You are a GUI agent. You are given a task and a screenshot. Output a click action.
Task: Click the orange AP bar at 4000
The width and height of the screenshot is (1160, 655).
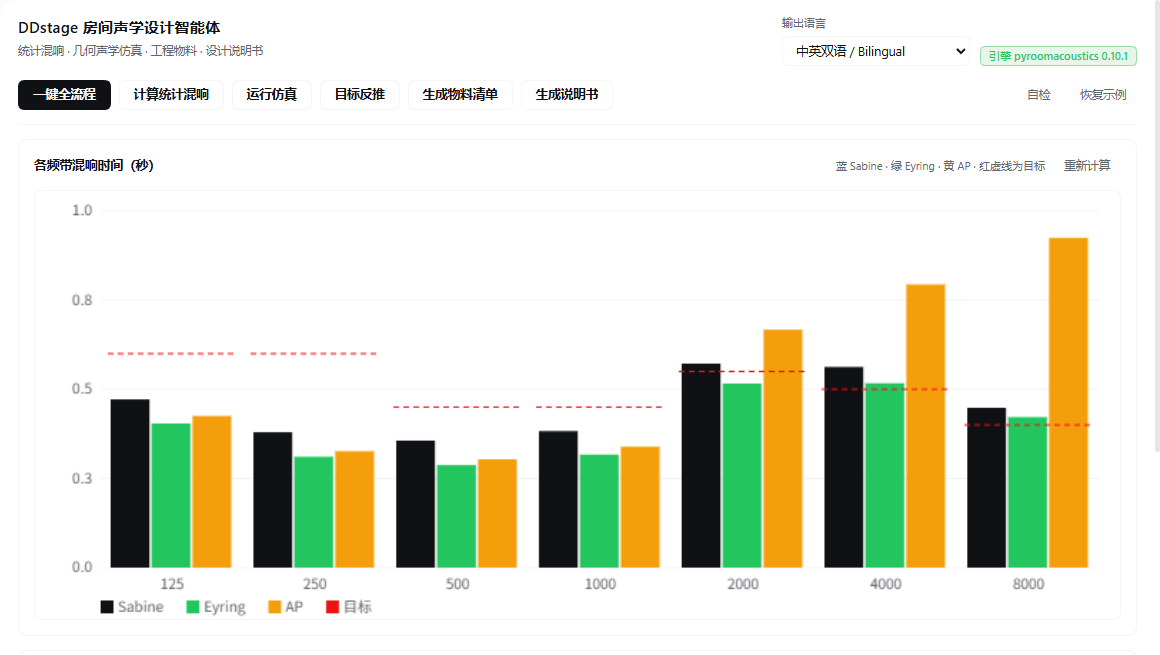pos(925,426)
